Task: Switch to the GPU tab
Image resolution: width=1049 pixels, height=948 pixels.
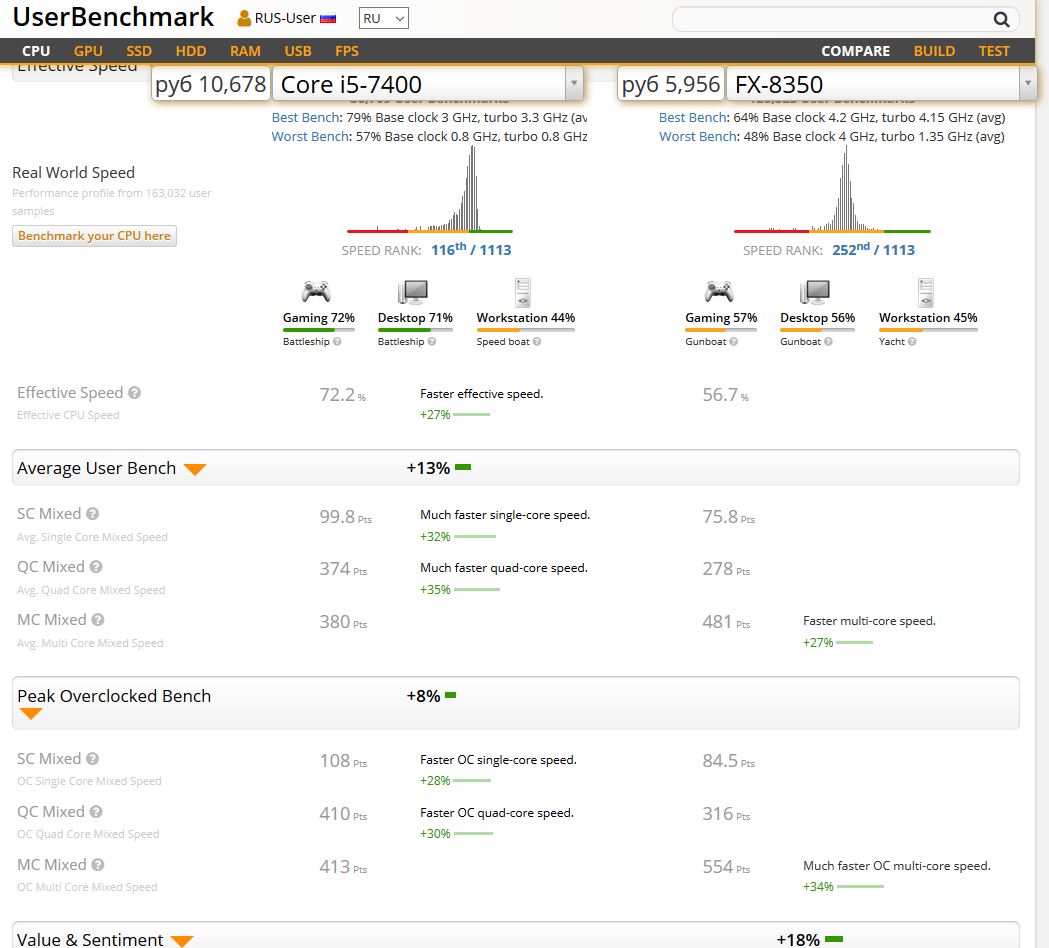Action: pos(88,51)
